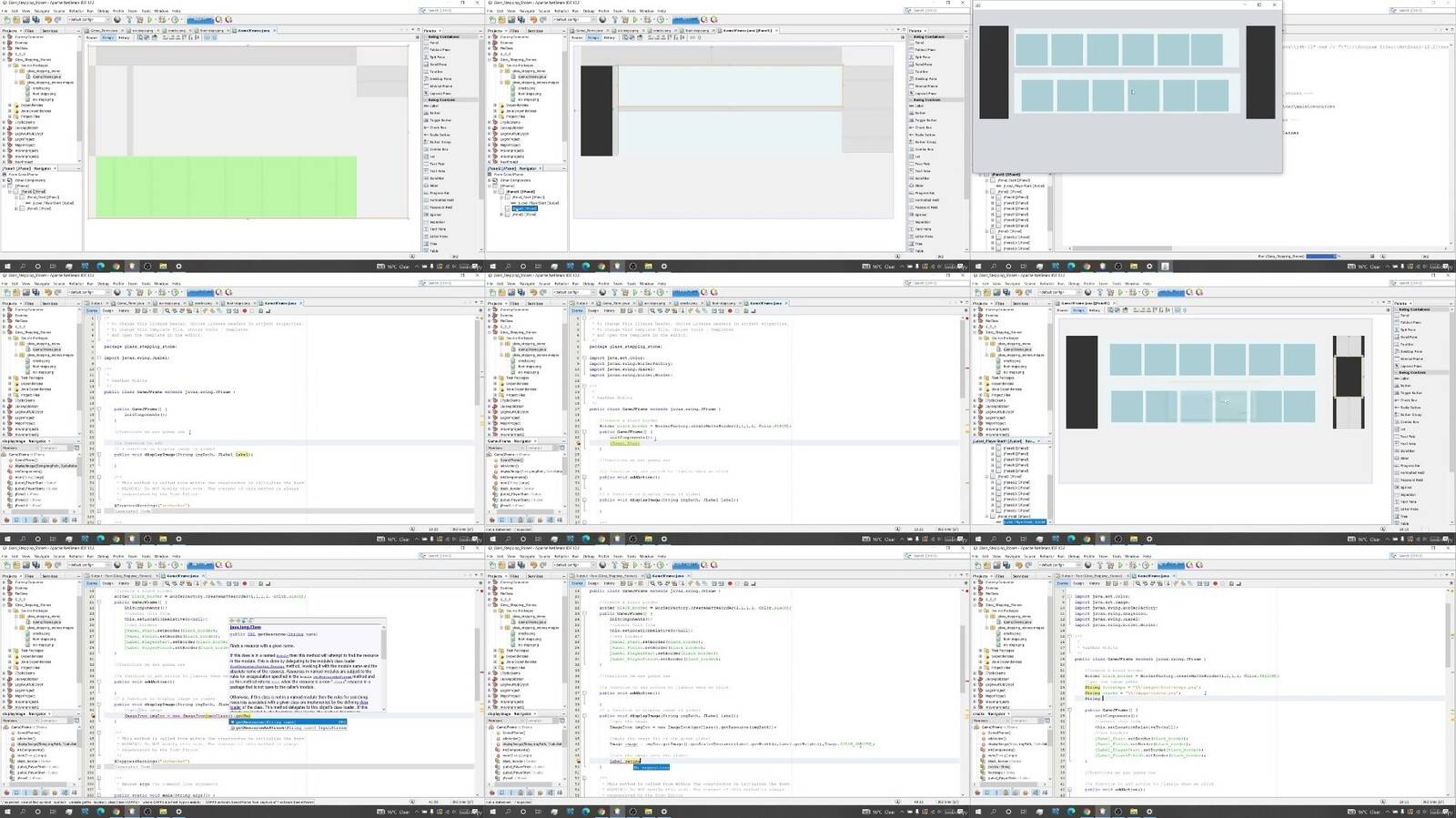1456x818 pixels.
Task: Click Chrome icon on taskbar below middle-left frame
Action: click(x=116, y=539)
